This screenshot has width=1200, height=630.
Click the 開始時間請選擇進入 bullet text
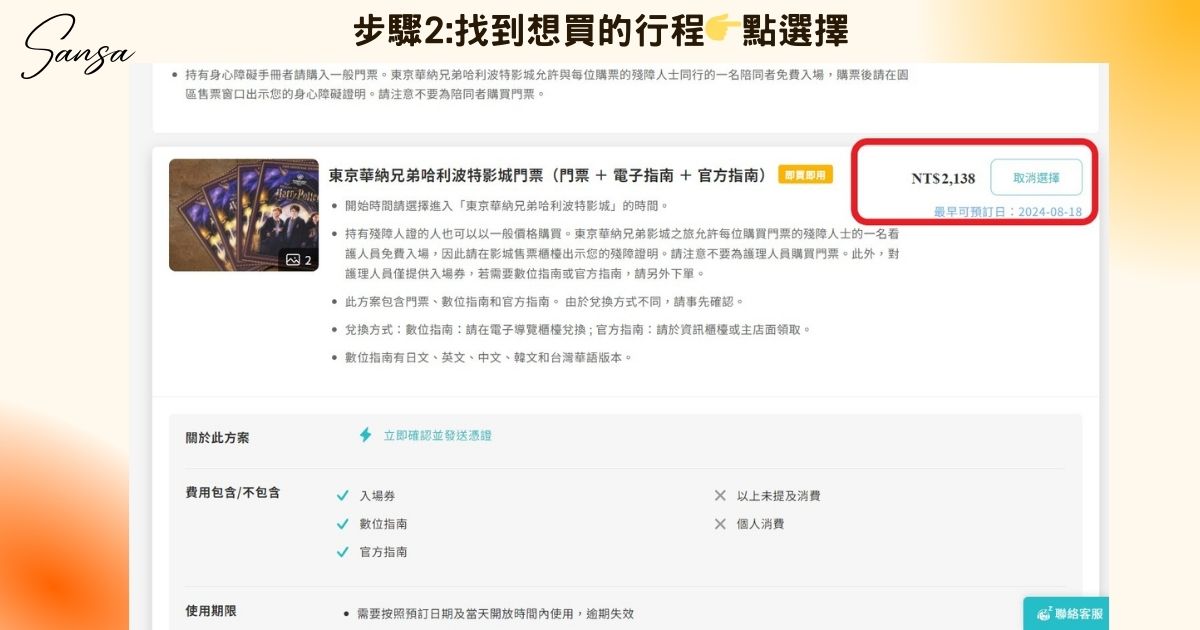pyautogui.click(x=507, y=206)
